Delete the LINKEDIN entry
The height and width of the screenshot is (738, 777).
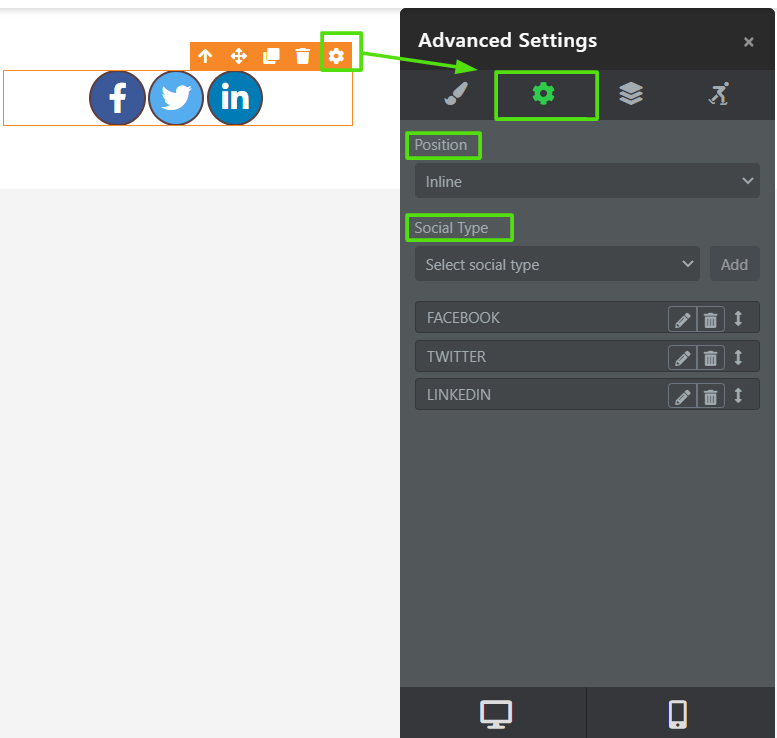pos(711,396)
